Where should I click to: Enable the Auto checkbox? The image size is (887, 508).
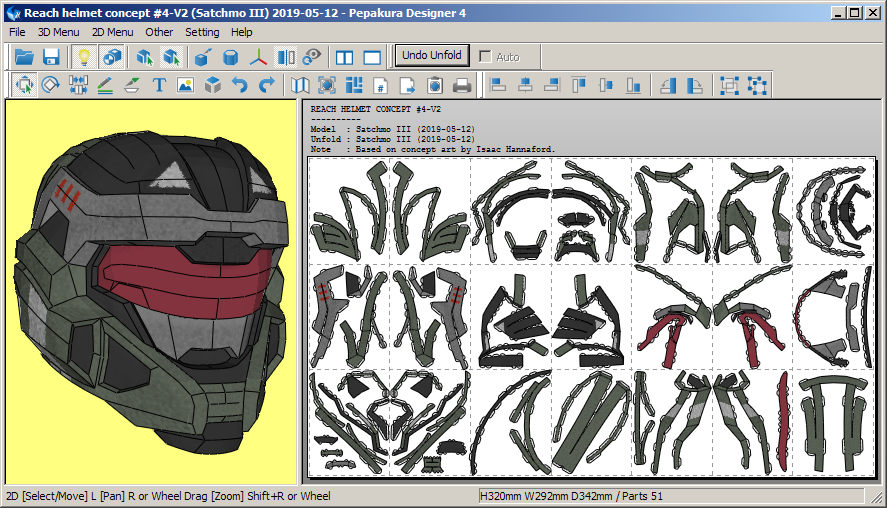pyautogui.click(x=485, y=57)
